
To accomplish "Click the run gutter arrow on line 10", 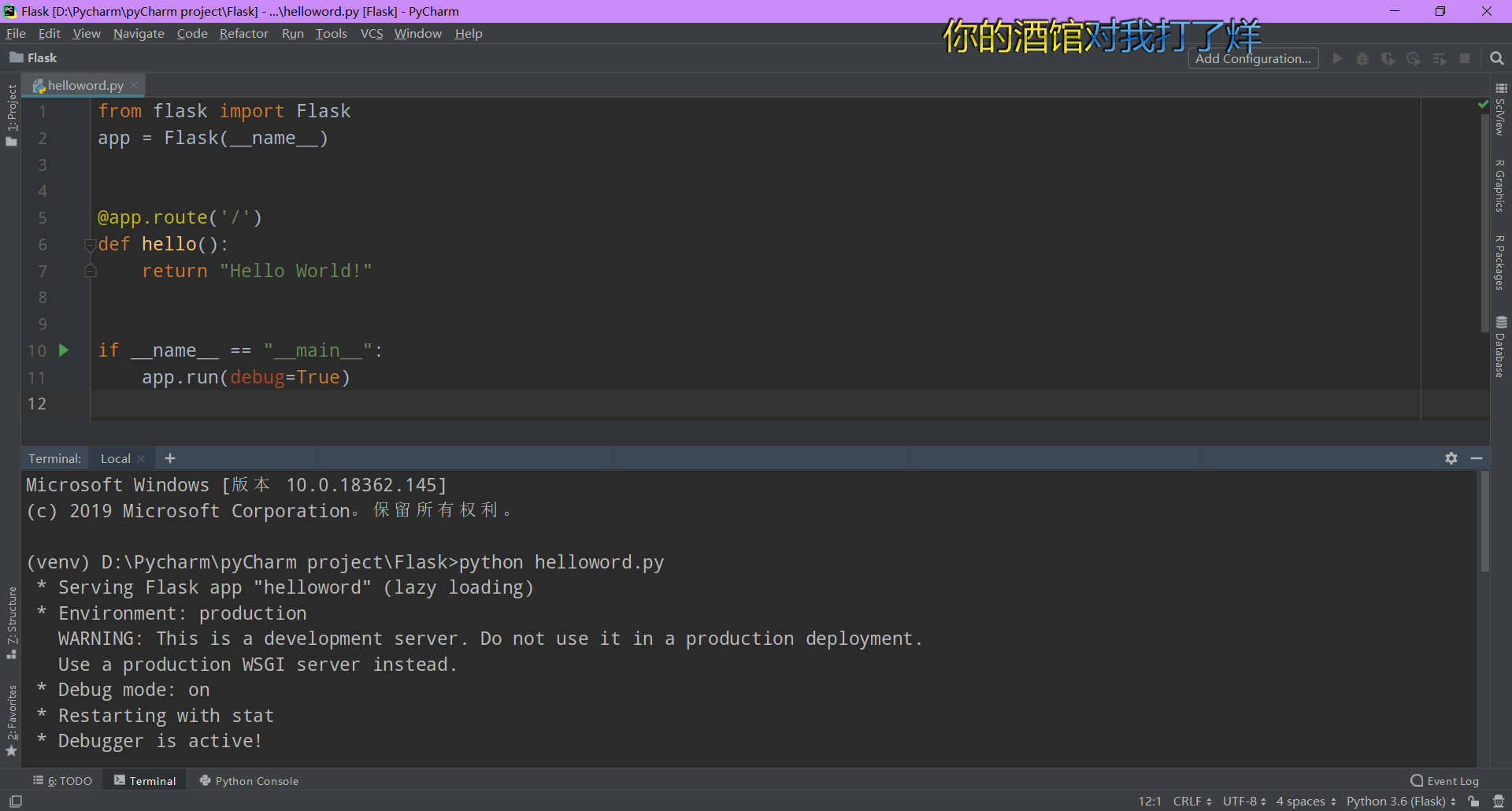I will 64,350.
